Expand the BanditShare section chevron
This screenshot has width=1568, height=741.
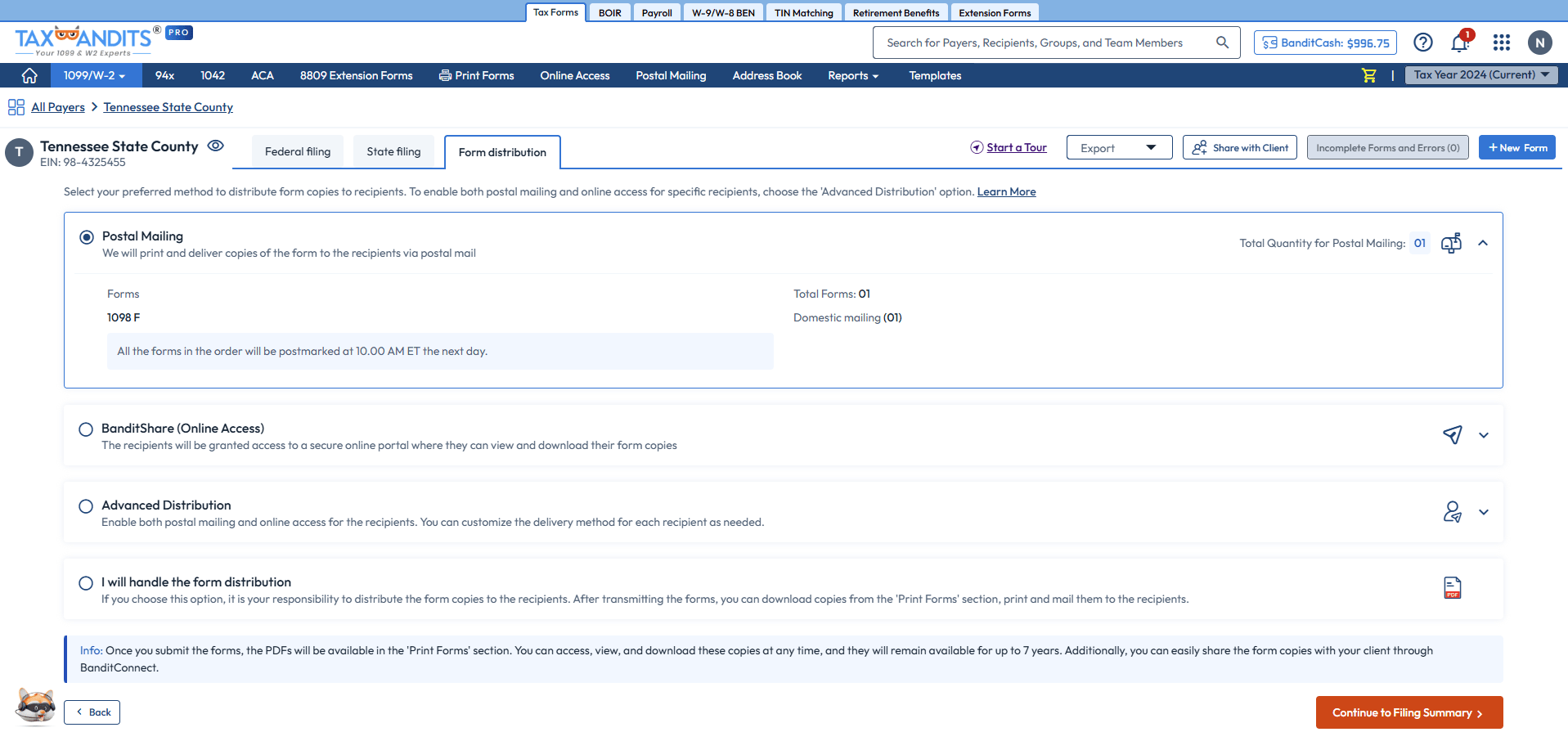pyautogui.click(x=1484, y=435)
